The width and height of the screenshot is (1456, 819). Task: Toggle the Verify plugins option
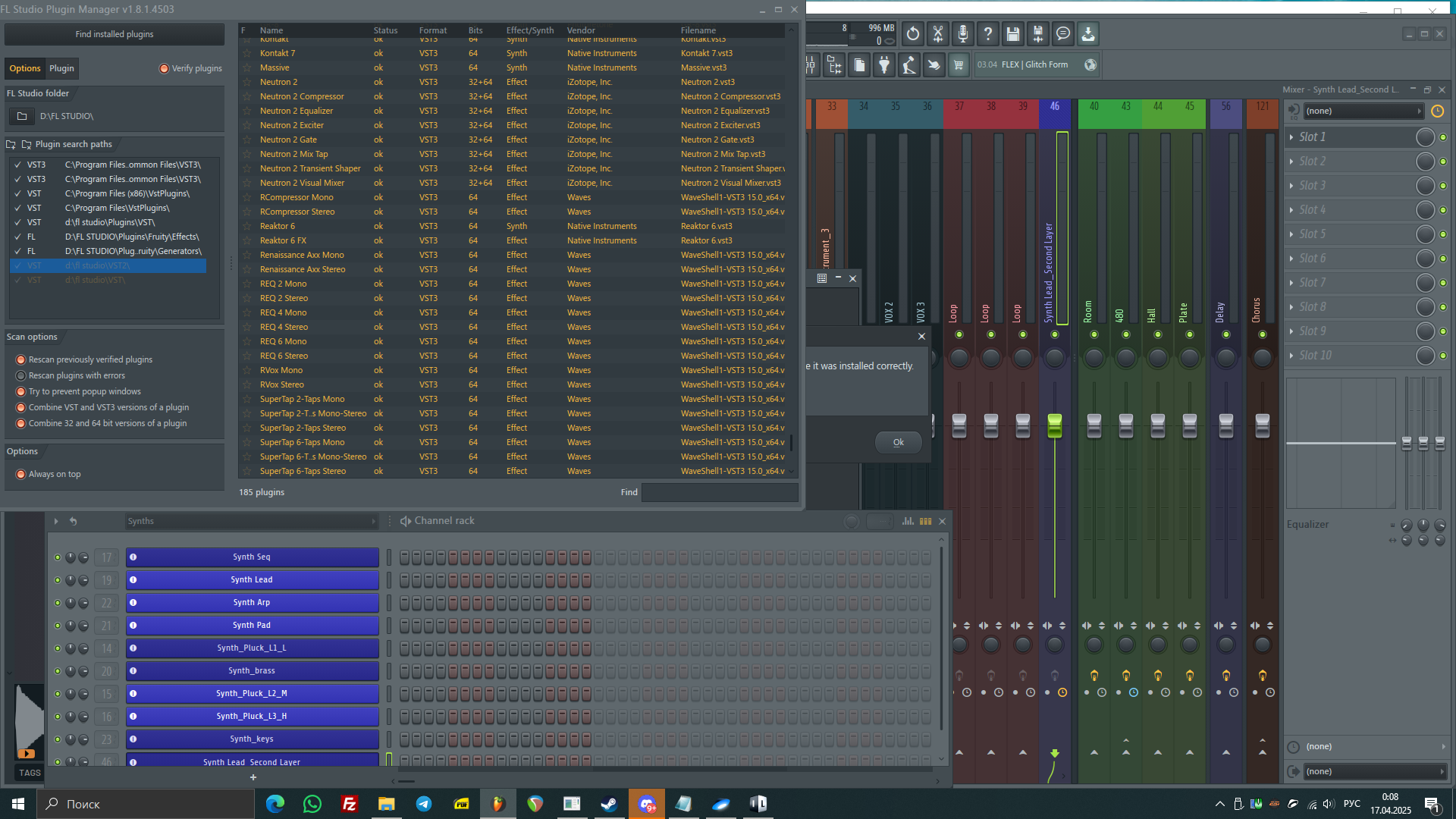(x=164, y=68)
